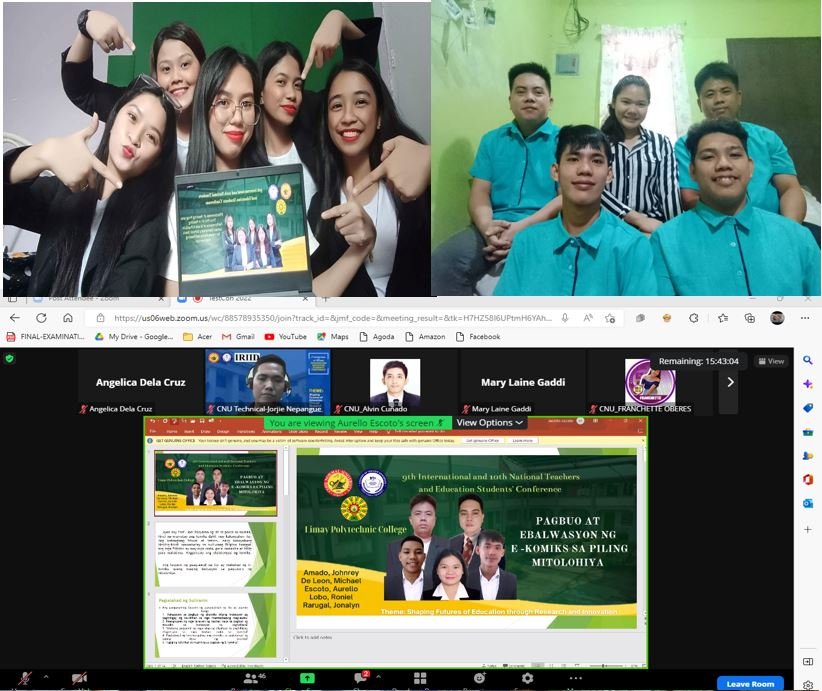822x691 pixels.
Task: Show next participants with right arrow
Action: 730,381
